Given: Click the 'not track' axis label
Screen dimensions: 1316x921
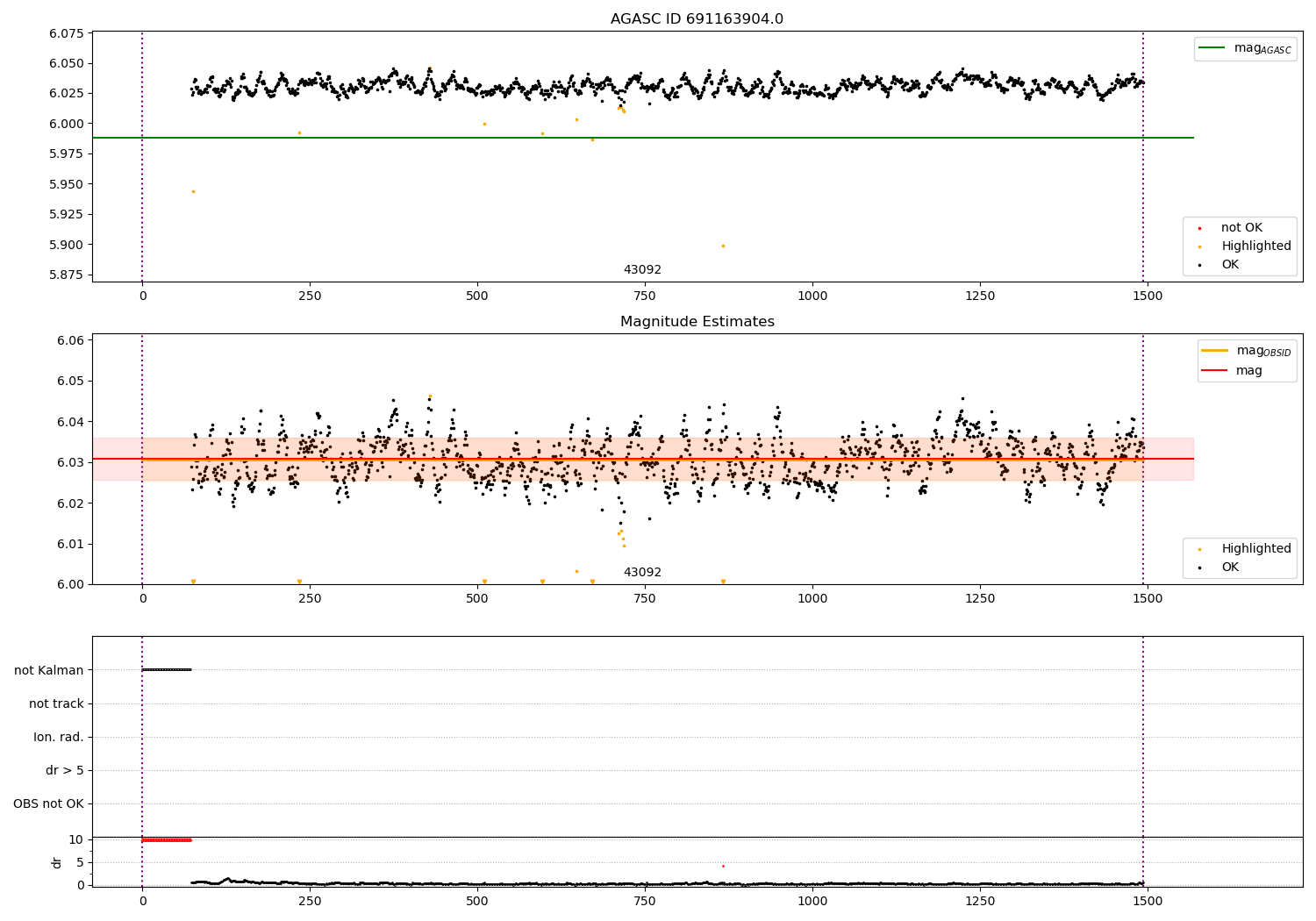Looking at the screenshot, I should point(56,703).
